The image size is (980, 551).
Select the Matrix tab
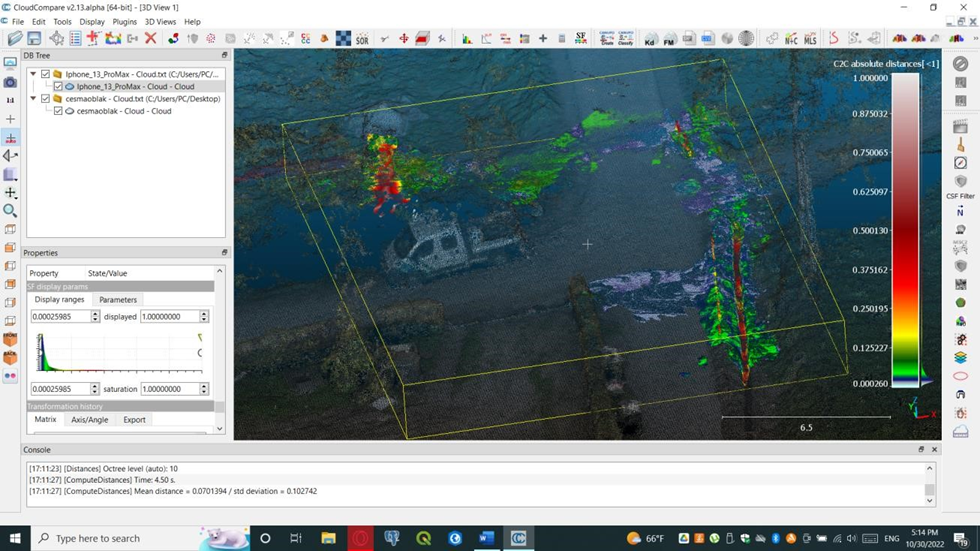45,419
